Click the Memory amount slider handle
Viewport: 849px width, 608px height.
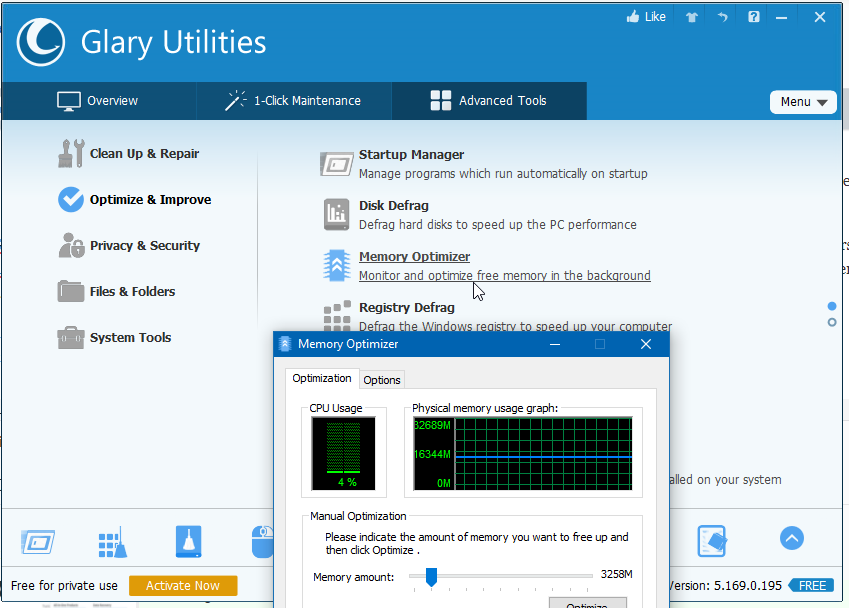pyautogui.click(x=431, y=577)
